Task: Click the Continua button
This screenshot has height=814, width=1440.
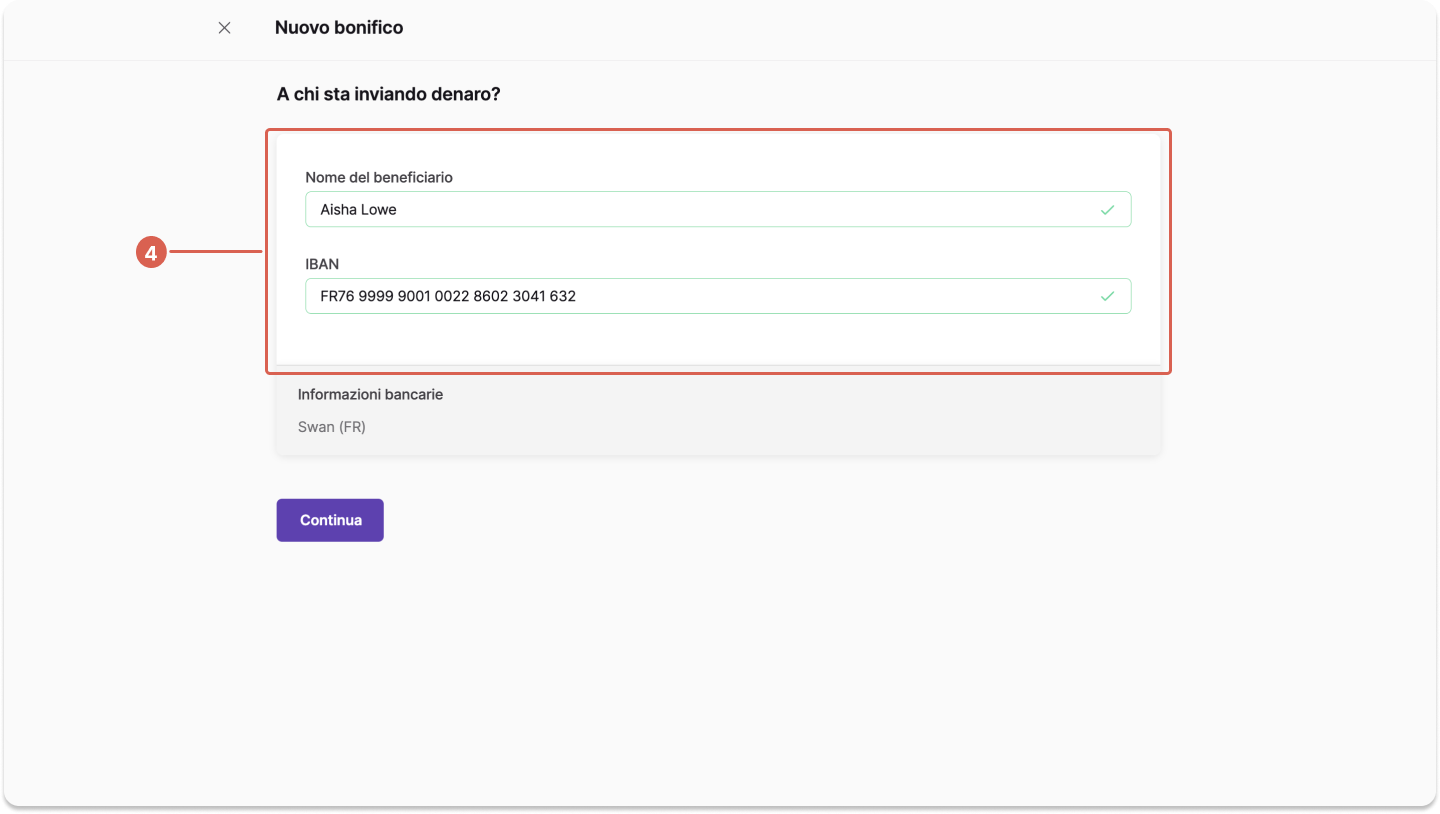Action: (330, 520)
